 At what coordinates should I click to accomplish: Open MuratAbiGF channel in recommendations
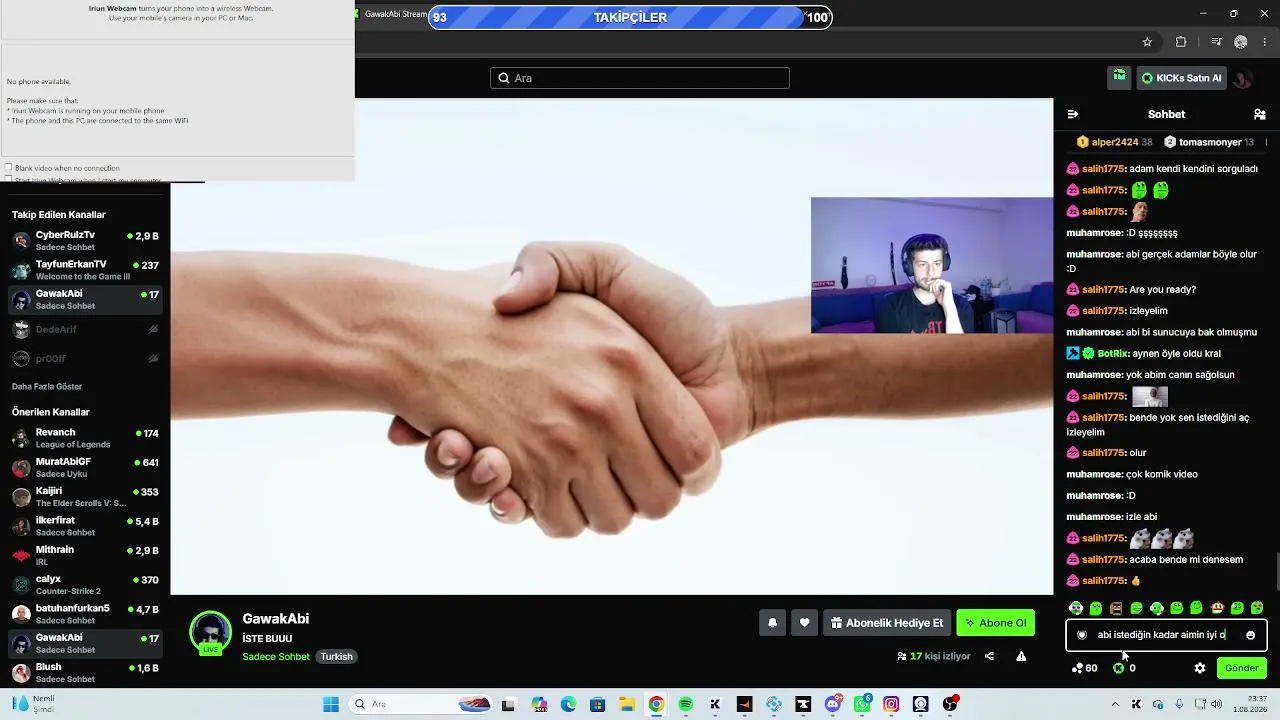click(x=85, y=467)
